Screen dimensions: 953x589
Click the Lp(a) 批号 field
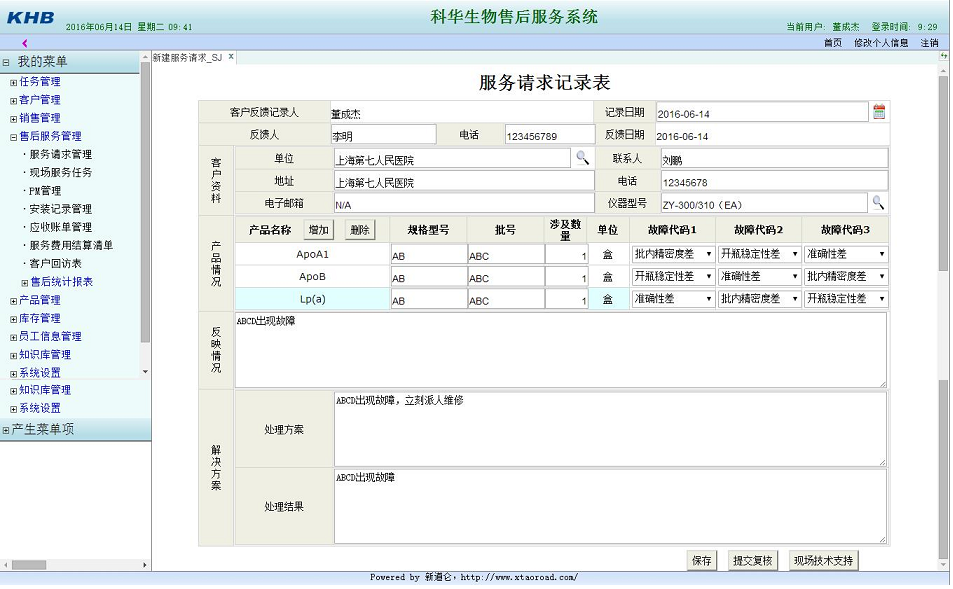pos(506,299)
